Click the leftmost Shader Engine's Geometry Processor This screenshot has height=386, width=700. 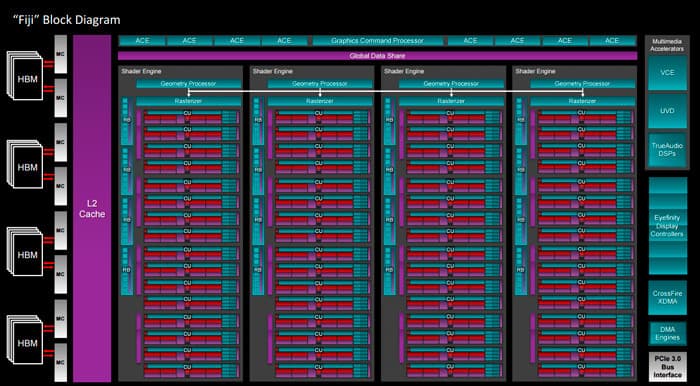tap(188, 84)
